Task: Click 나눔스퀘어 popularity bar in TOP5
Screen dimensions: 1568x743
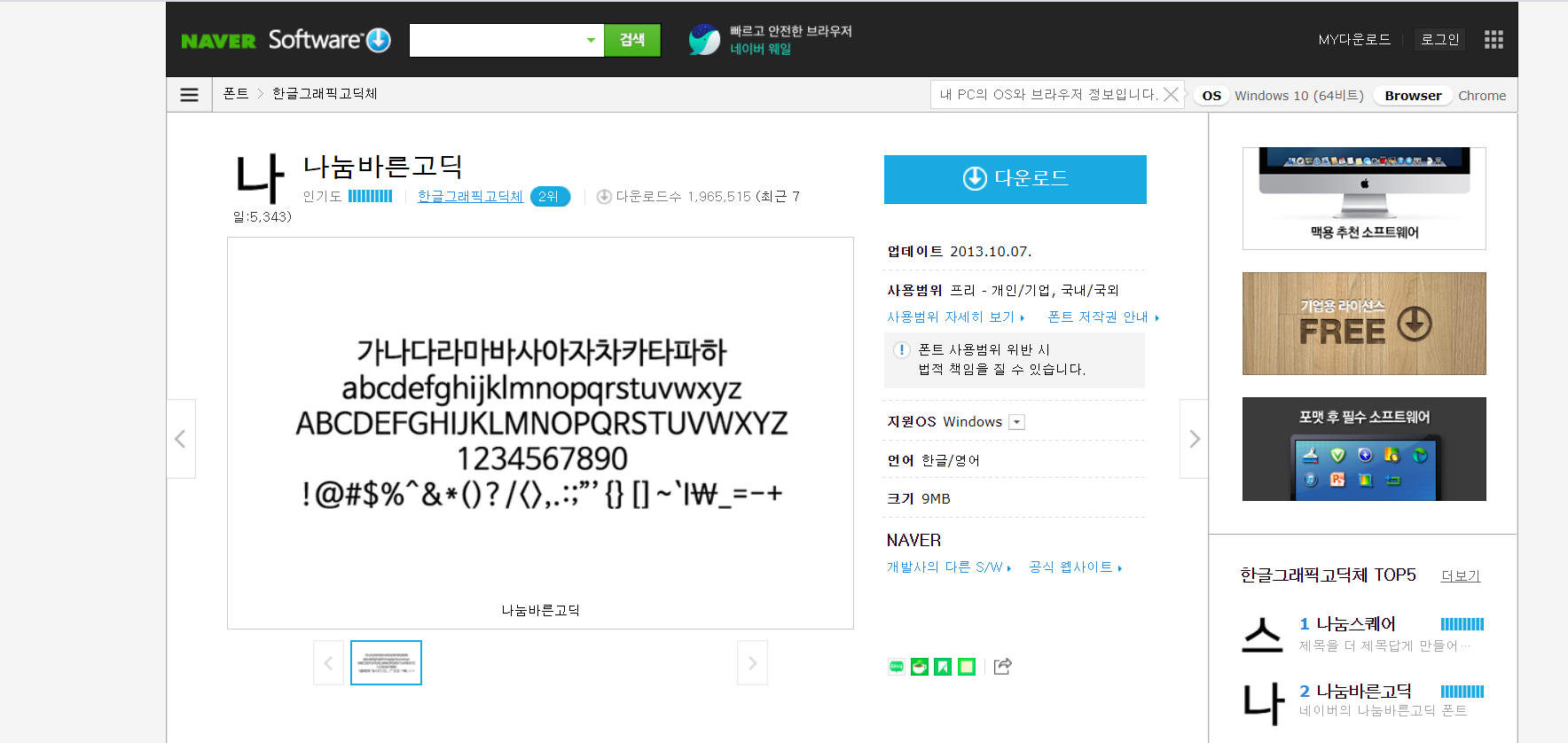Action: tap(1462, 624)
